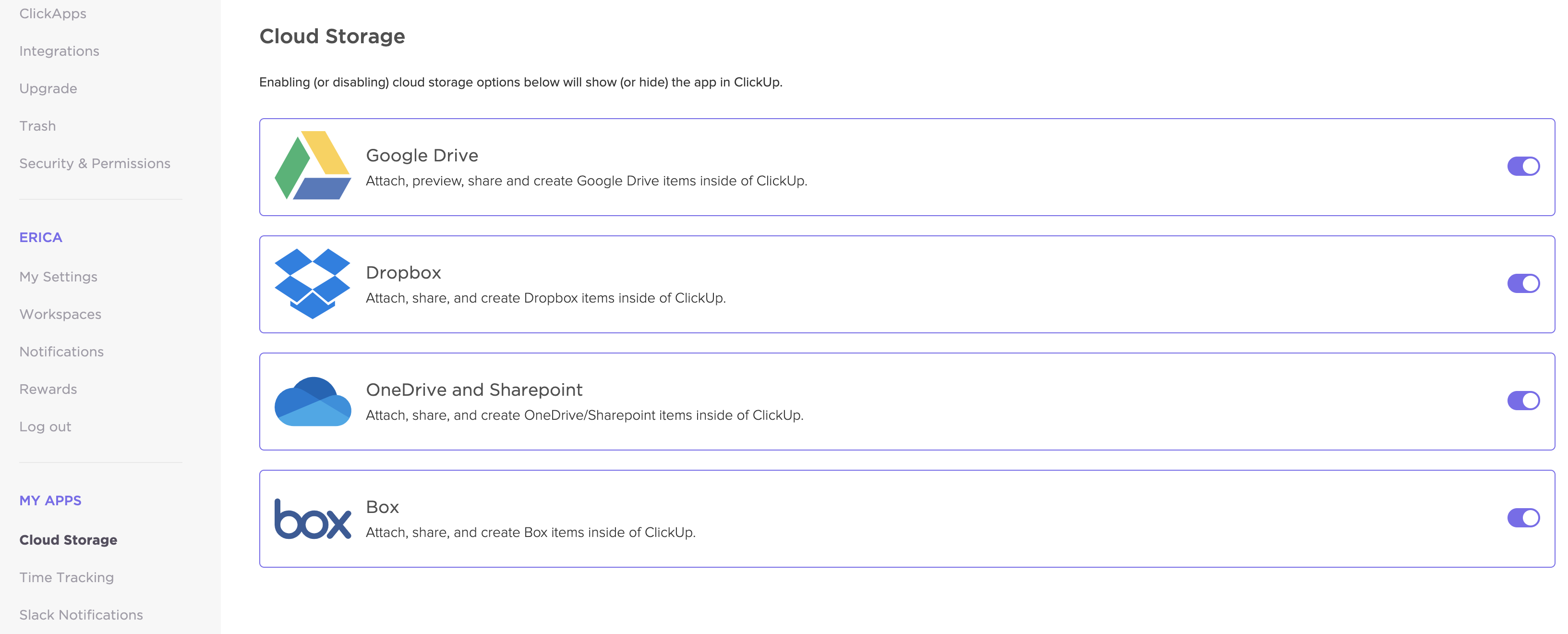
Task: Click the OneDrive cloud logo icon
Action: click(x=312, y=402)
